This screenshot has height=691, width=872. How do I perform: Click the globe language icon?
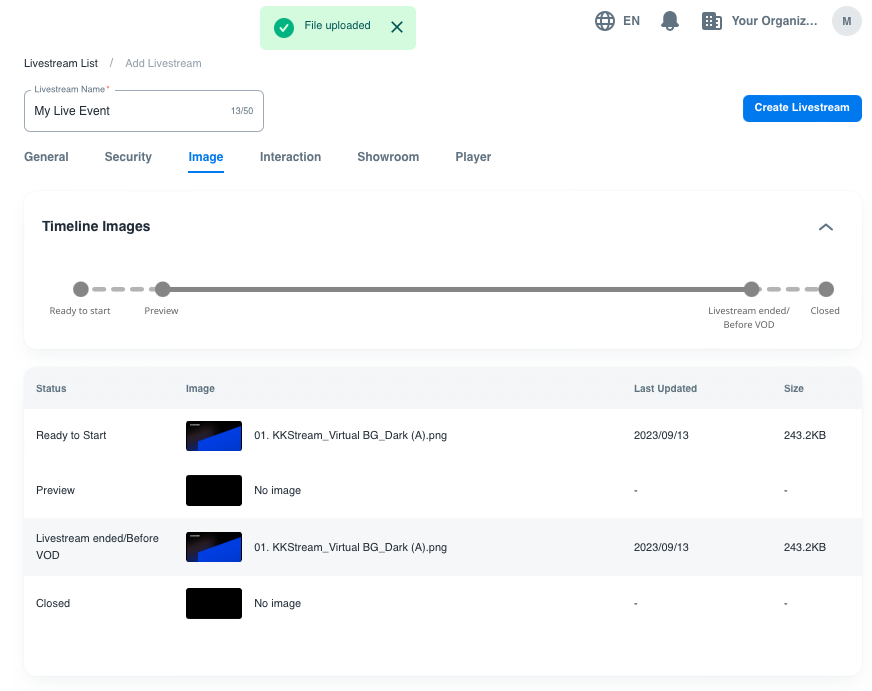tap(605, 21)
